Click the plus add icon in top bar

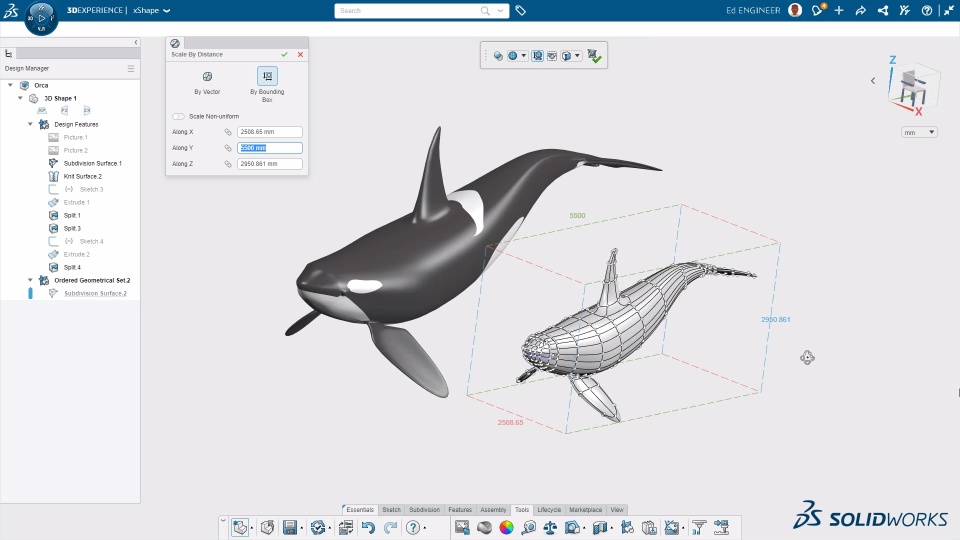point(839,10)
